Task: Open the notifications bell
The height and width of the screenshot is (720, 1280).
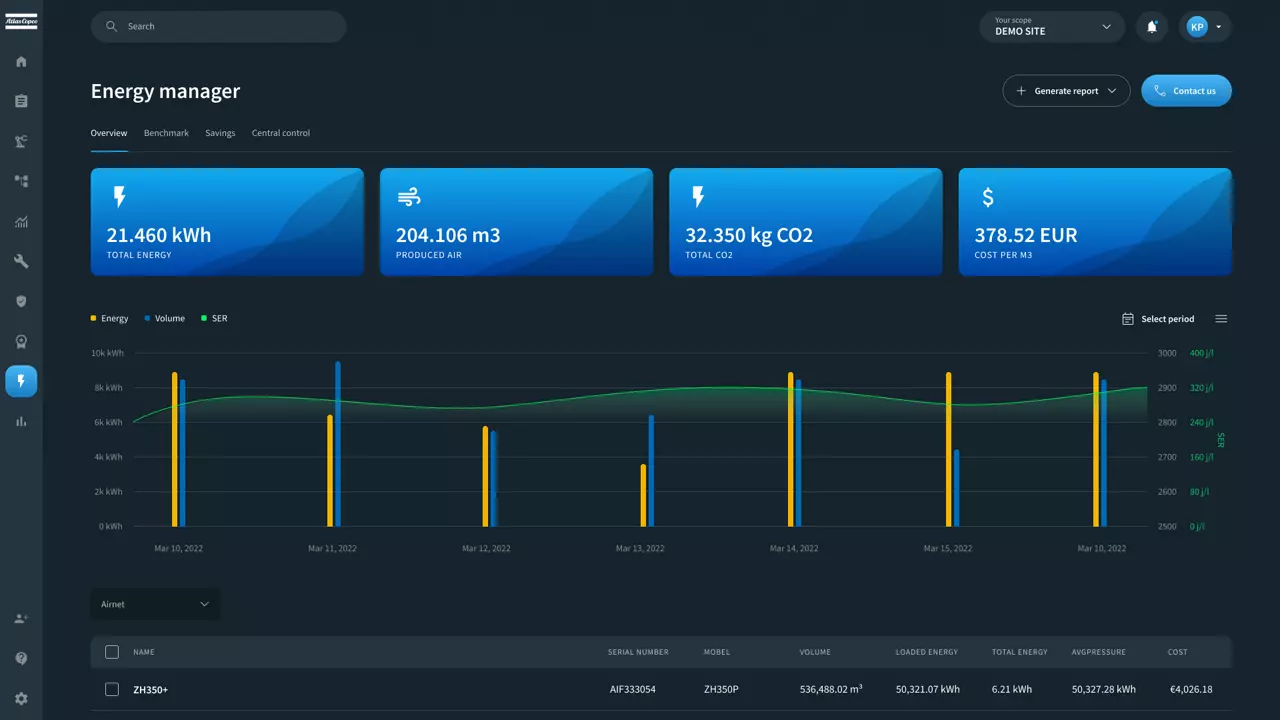Action: [1152, 27]
